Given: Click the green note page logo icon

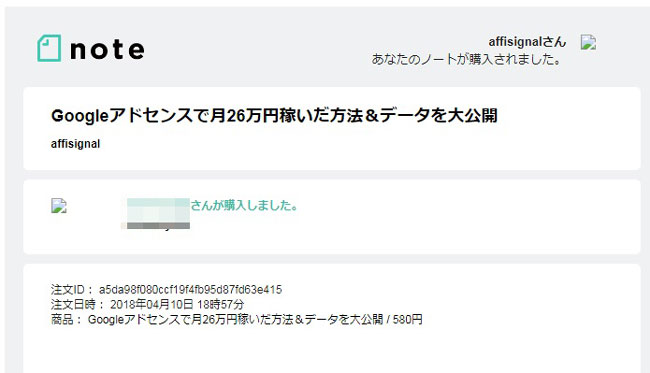Looking at the screenshot, I should pos(49,48).
